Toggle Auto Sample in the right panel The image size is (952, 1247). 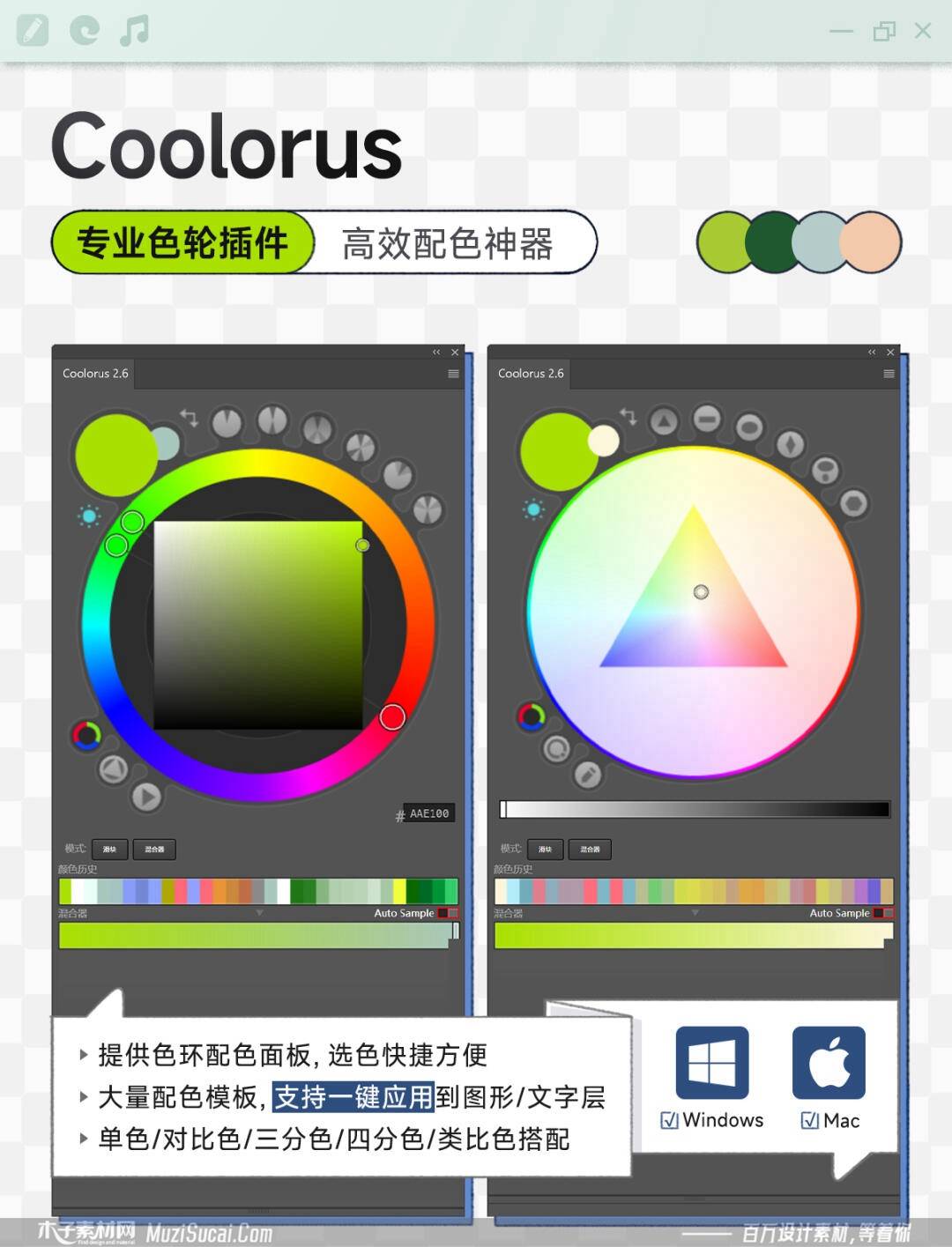click(883, 913)
